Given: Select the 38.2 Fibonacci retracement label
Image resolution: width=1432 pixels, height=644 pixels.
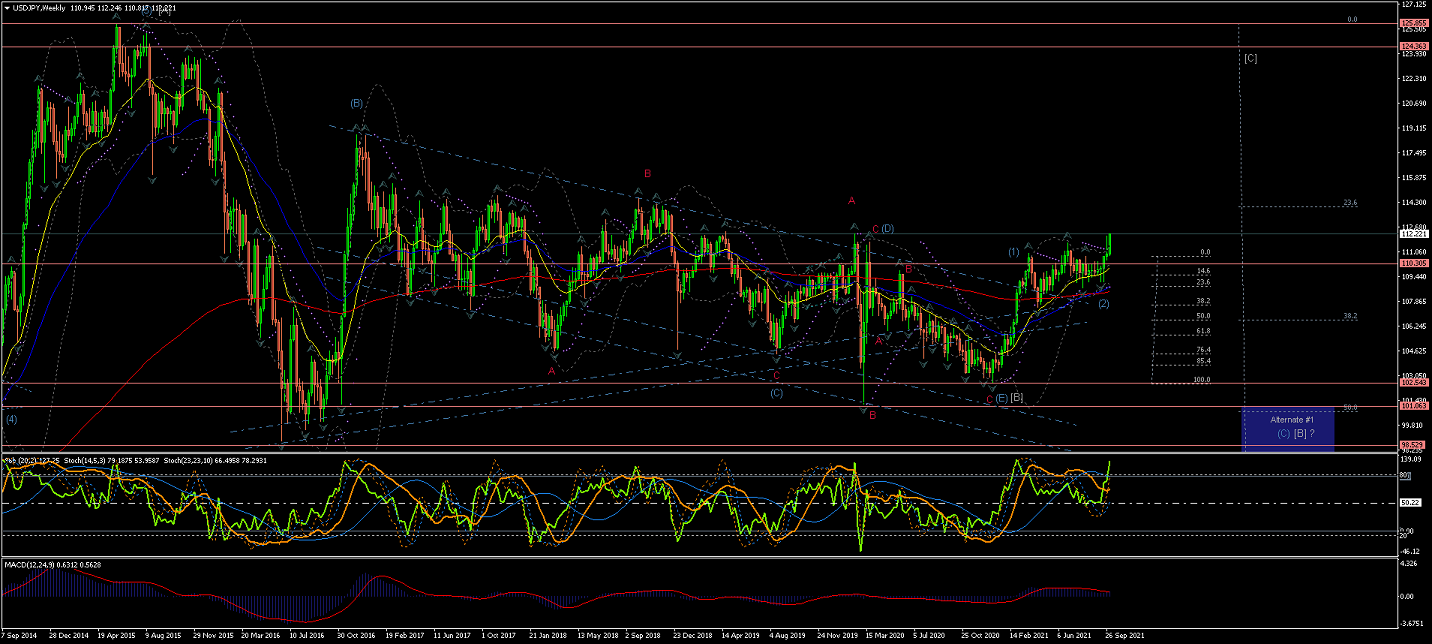Looking at the screenshot, I should [1203, 300].
